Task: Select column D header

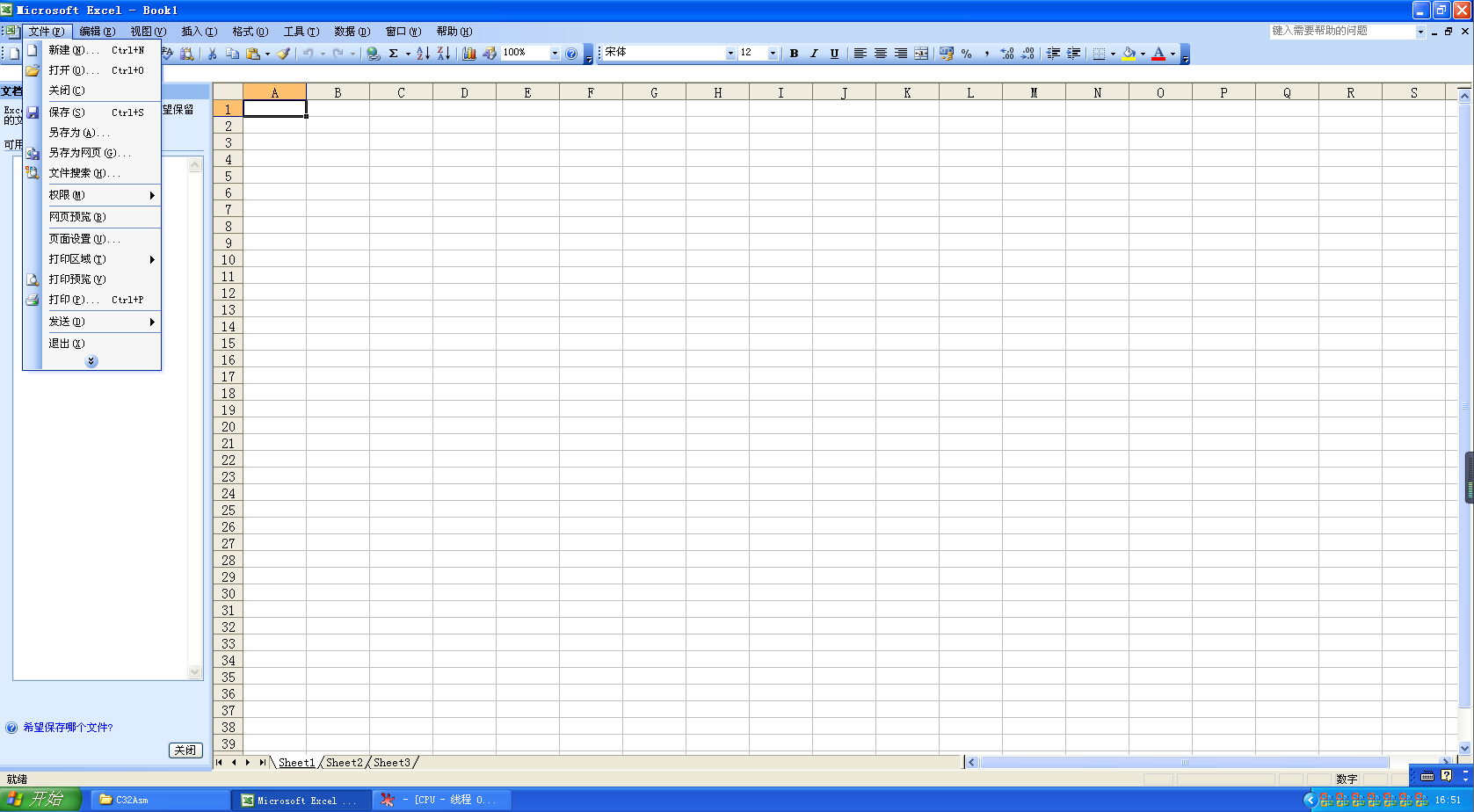Action: pos(464,92)
